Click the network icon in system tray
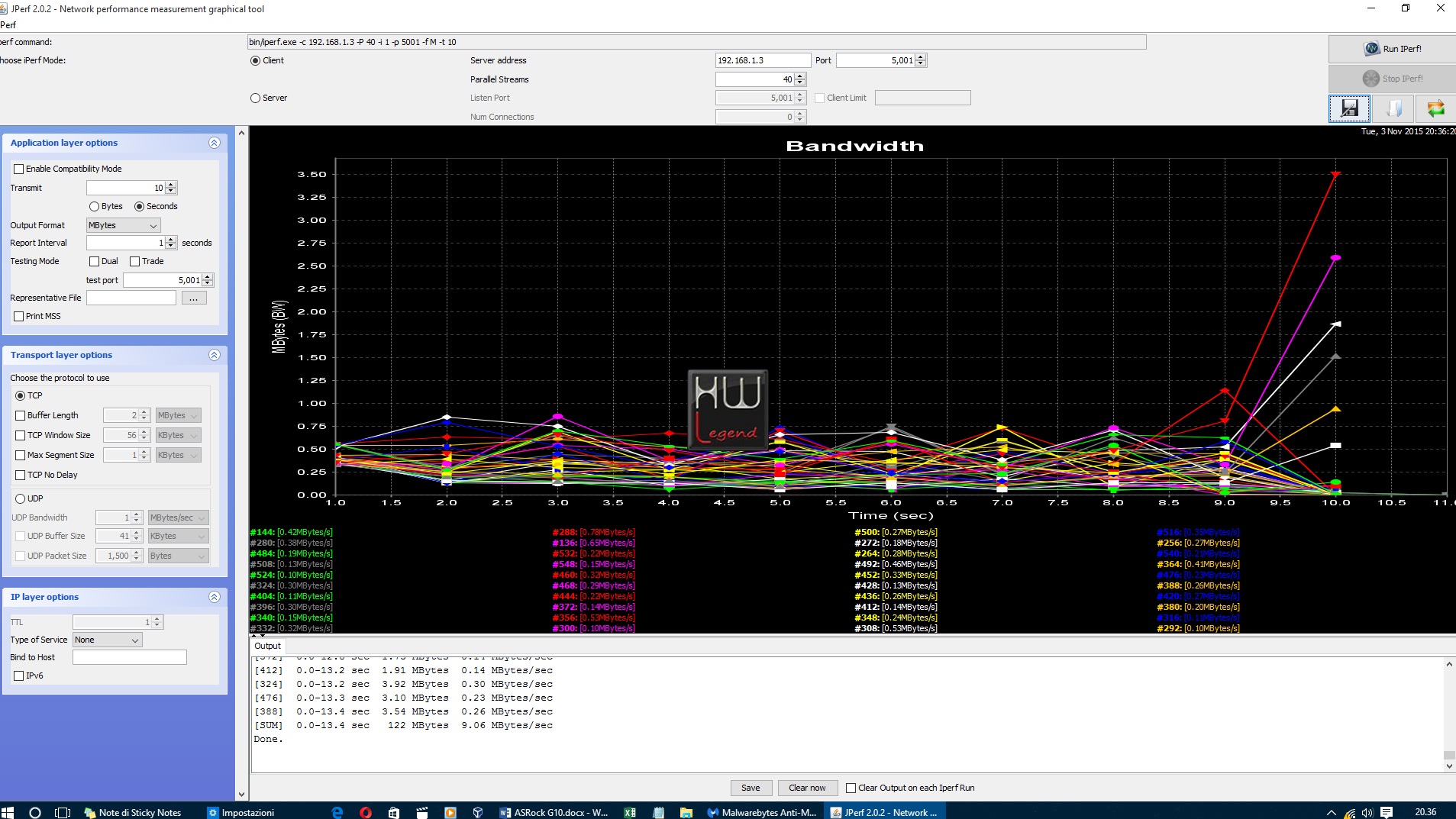The image size is (1456, 819). (1350, 812)
